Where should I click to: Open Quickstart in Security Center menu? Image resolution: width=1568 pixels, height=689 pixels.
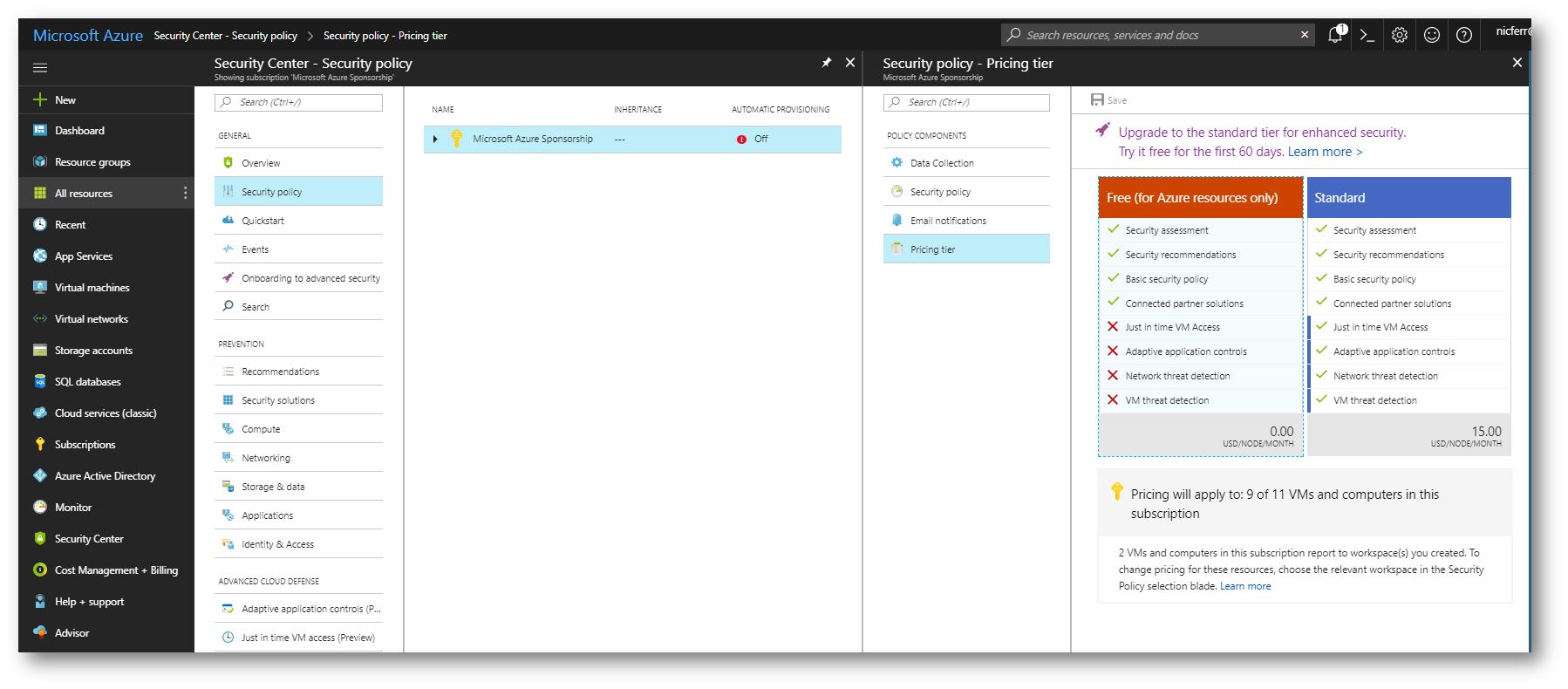(298, 221)
